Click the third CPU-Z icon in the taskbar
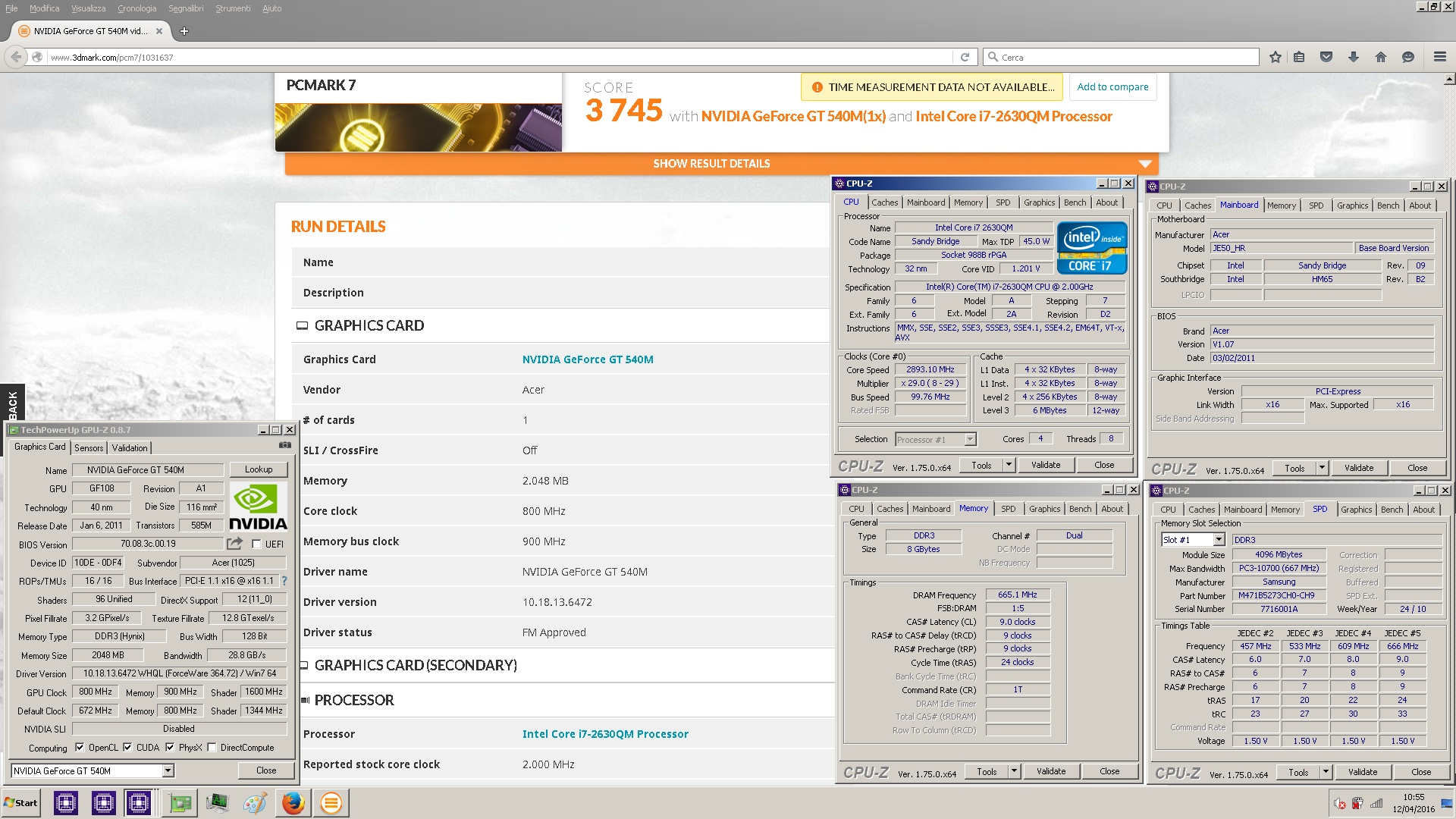Screen dimensions: 1456x819 (x=139, y=802)
